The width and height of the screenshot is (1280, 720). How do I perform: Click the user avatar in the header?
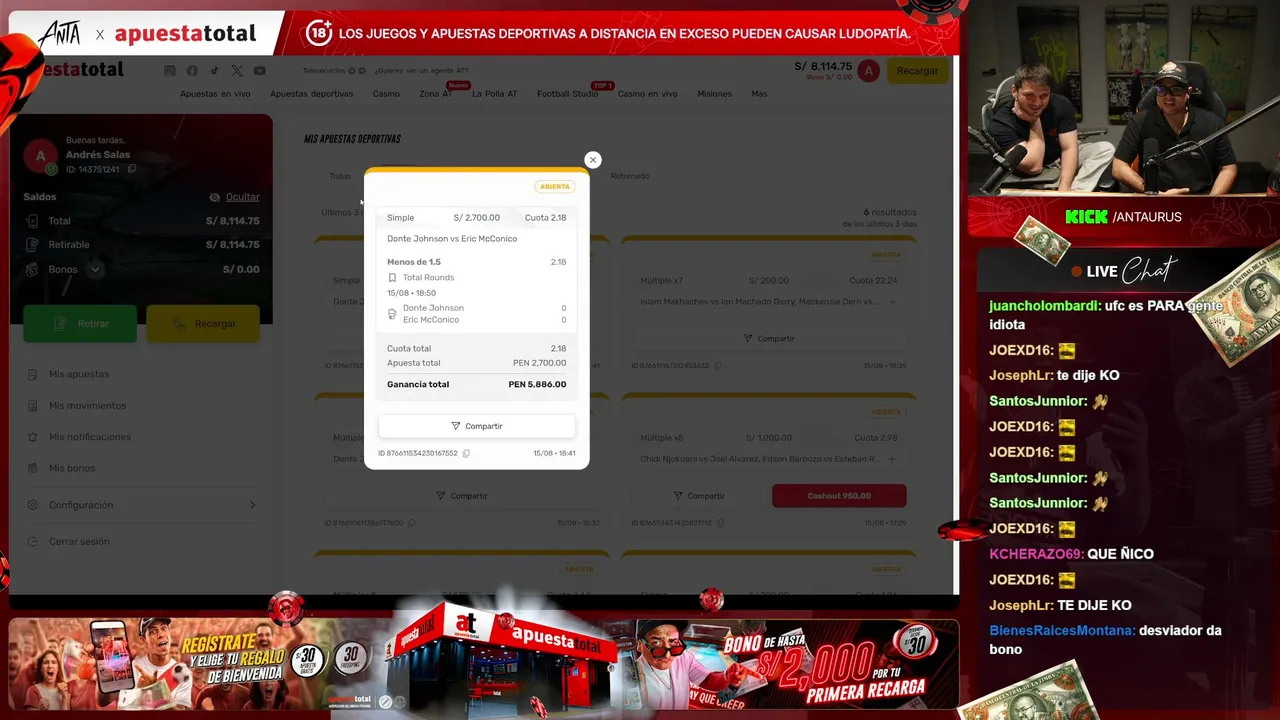tap(869, 71)
